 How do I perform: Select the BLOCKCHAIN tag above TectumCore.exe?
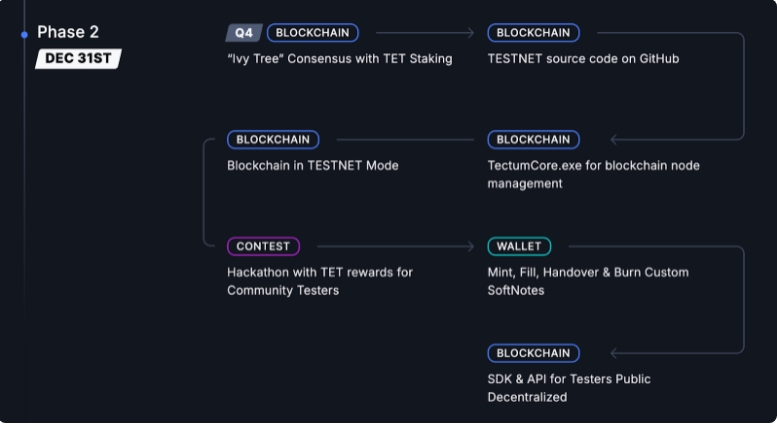[533, 140]
